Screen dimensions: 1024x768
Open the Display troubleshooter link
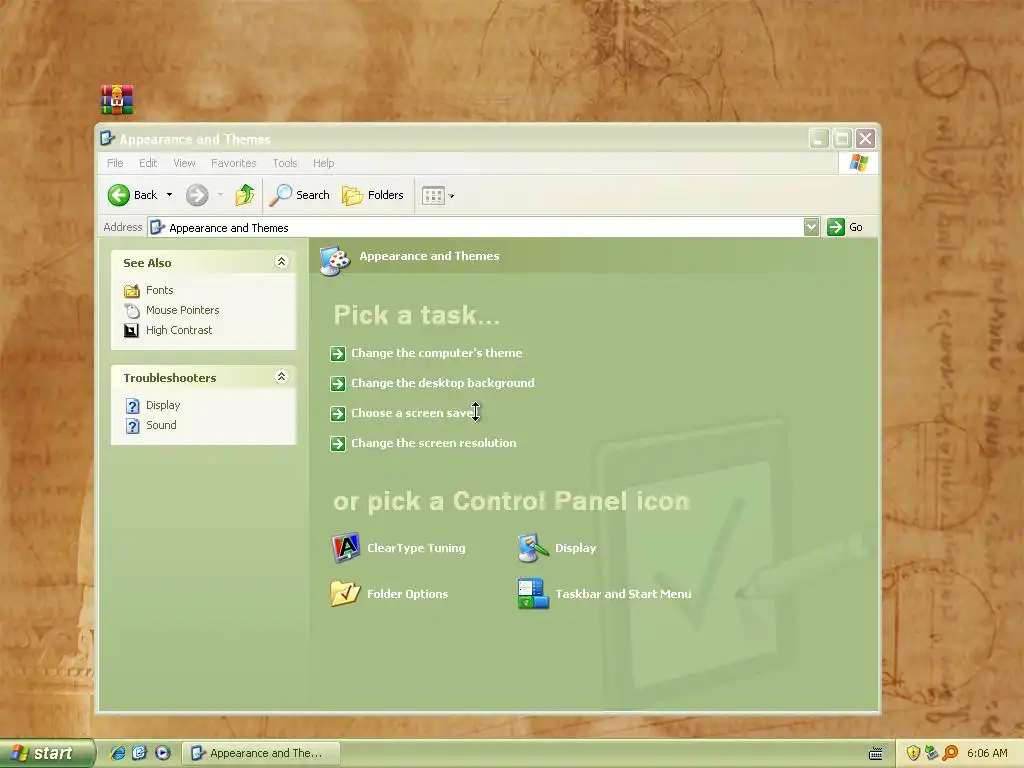click(x=163, y=405)
